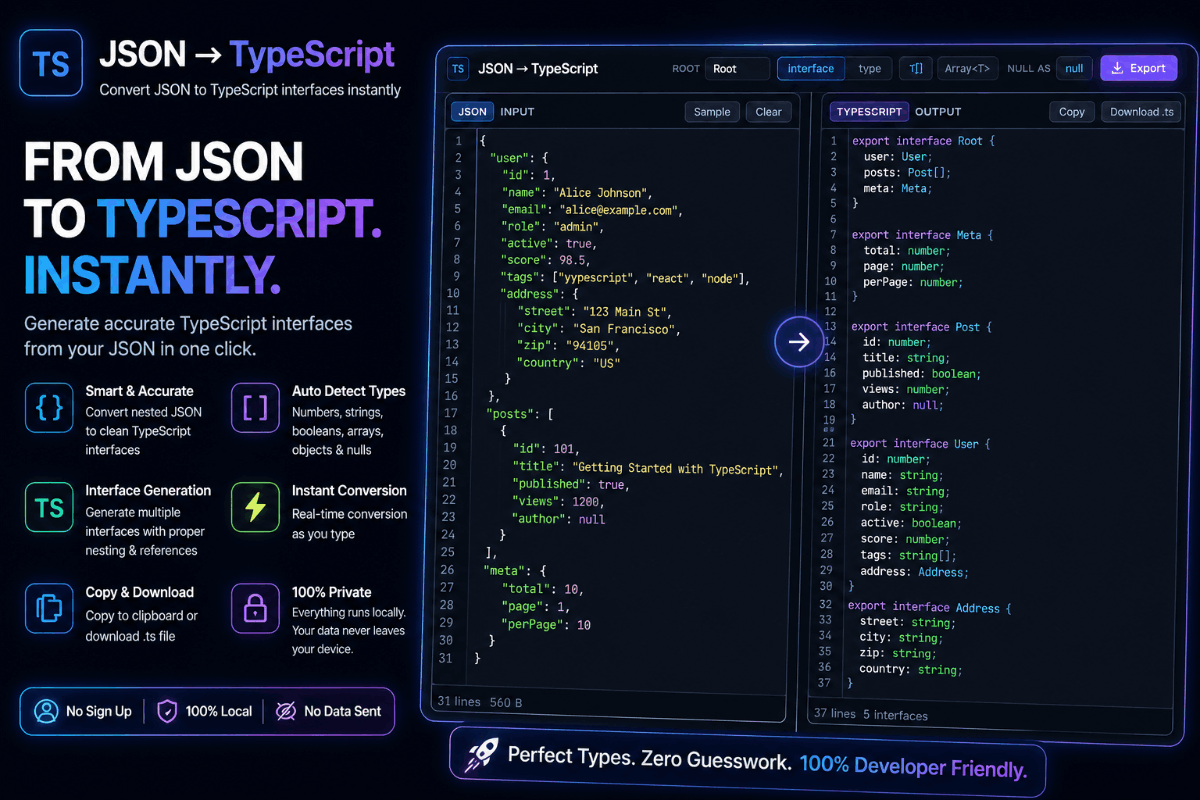The image size is (1200, 800).
Task: Click the INPUT label
Action: point(517,112)
